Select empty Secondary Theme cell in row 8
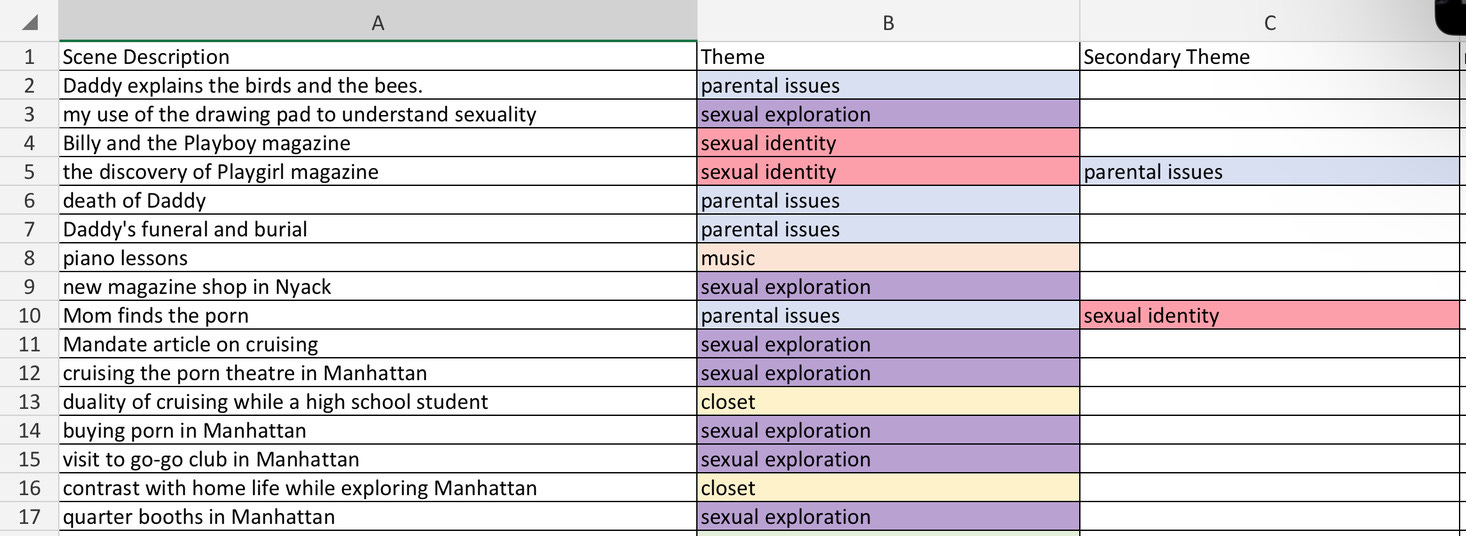The image size is (1466, 536). click(x=1270, y=258)
